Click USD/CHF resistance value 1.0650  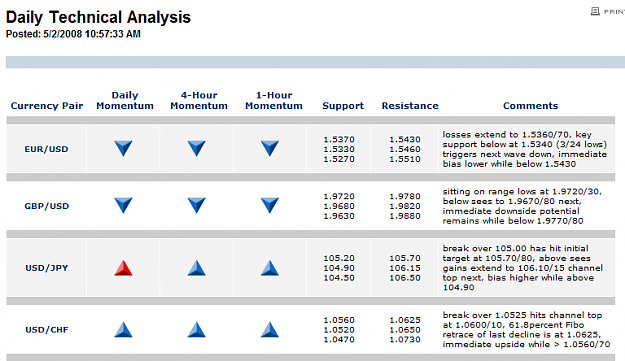click(405, 330)
